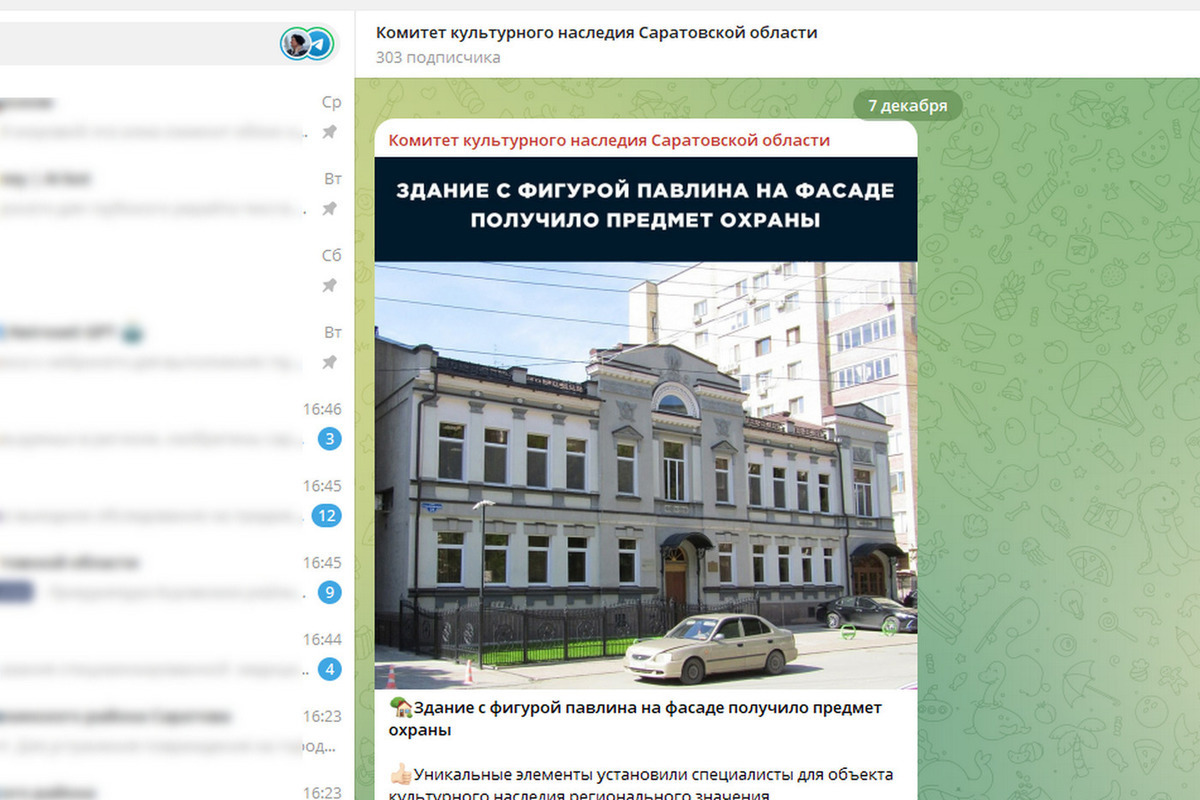Open the account avatar in the sidebar header

(x=296, y=44)
